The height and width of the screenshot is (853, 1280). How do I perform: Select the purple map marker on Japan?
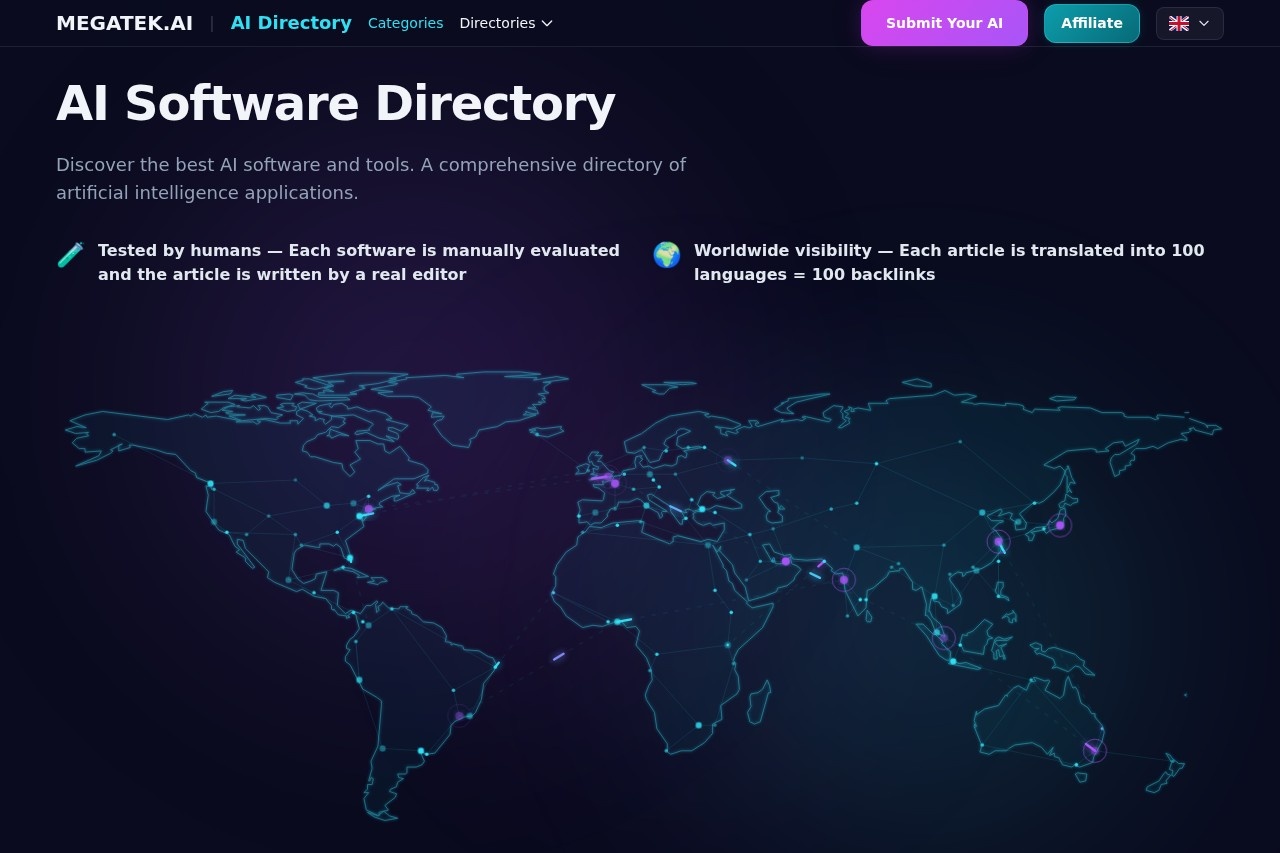click(x=1060, y=525)
